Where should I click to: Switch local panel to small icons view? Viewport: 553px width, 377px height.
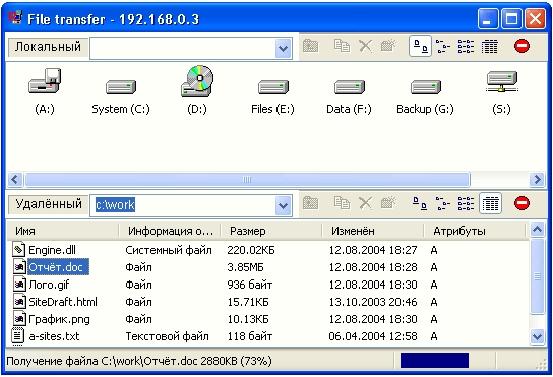point(443,46)
